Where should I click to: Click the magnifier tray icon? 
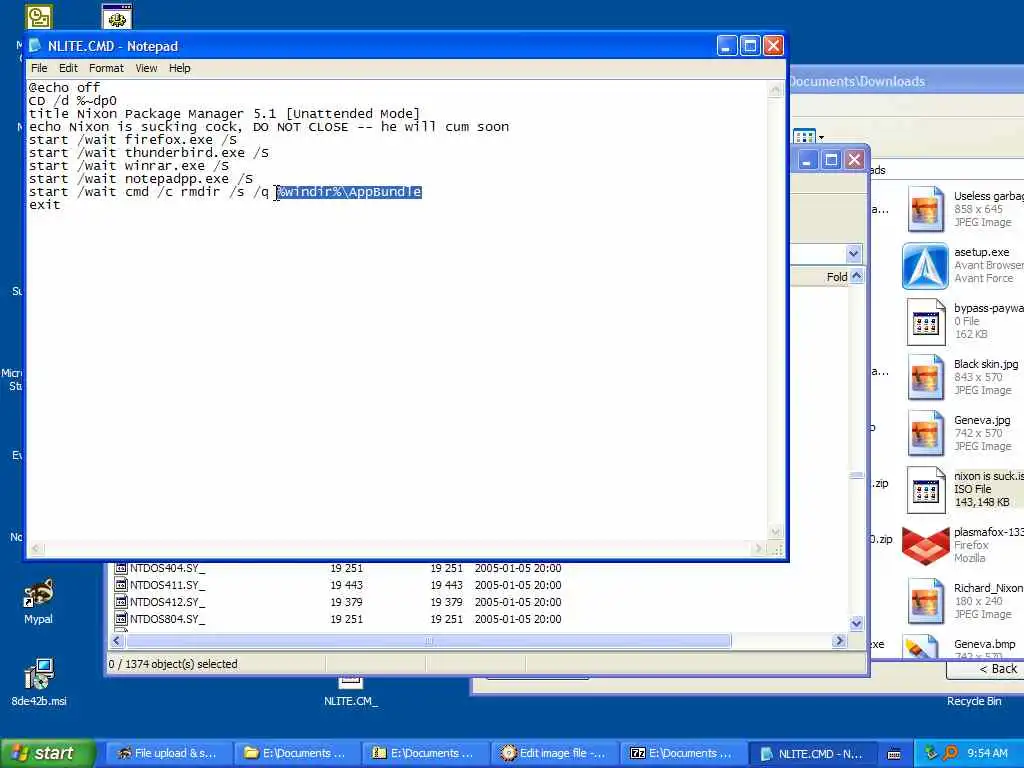[950, 753]
